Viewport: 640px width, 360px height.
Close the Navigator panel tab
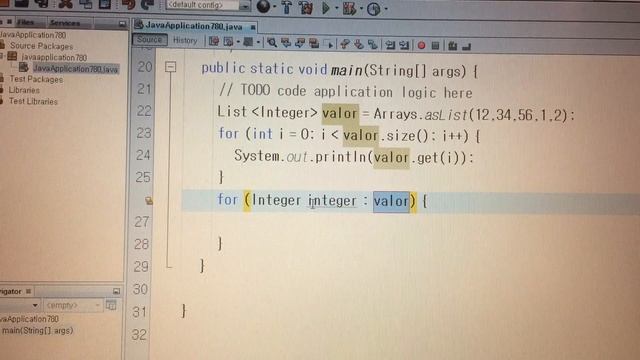click(29, 291)
